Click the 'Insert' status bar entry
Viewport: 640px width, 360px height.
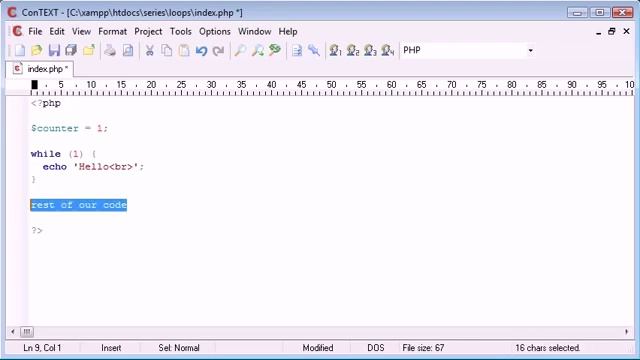tap(111, 348)
